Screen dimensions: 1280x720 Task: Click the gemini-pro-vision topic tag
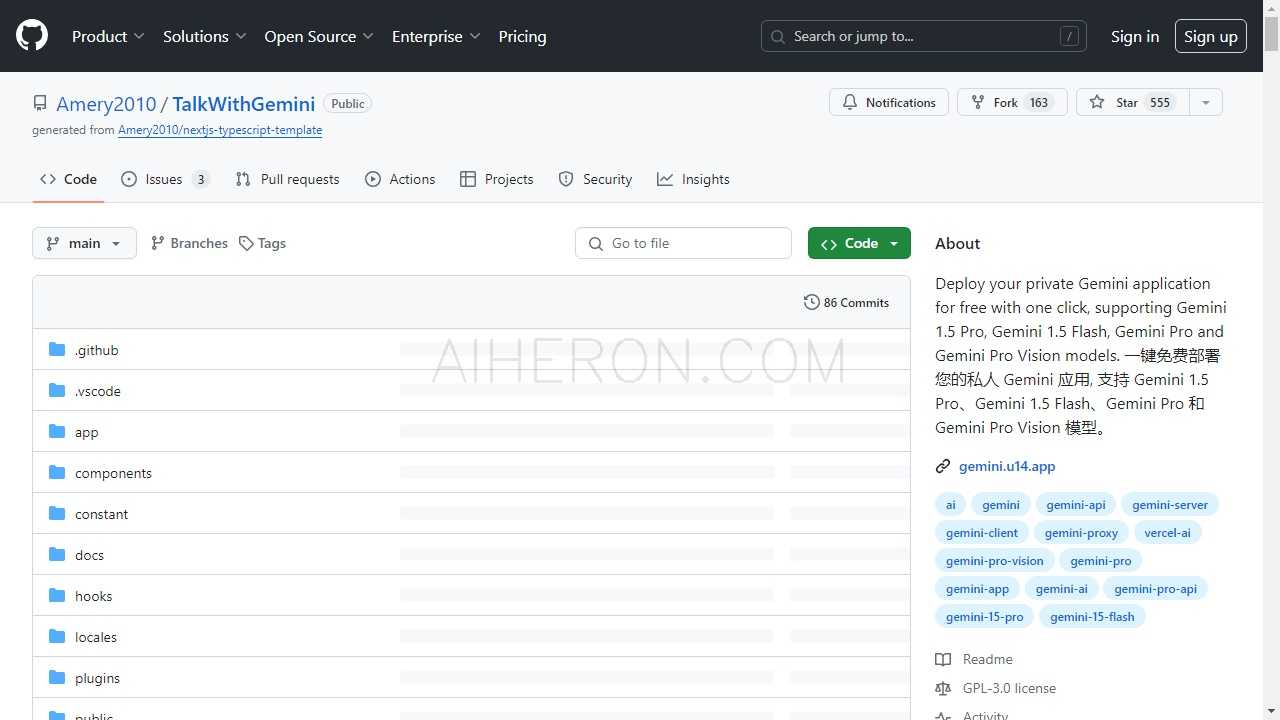pos(994,561)
